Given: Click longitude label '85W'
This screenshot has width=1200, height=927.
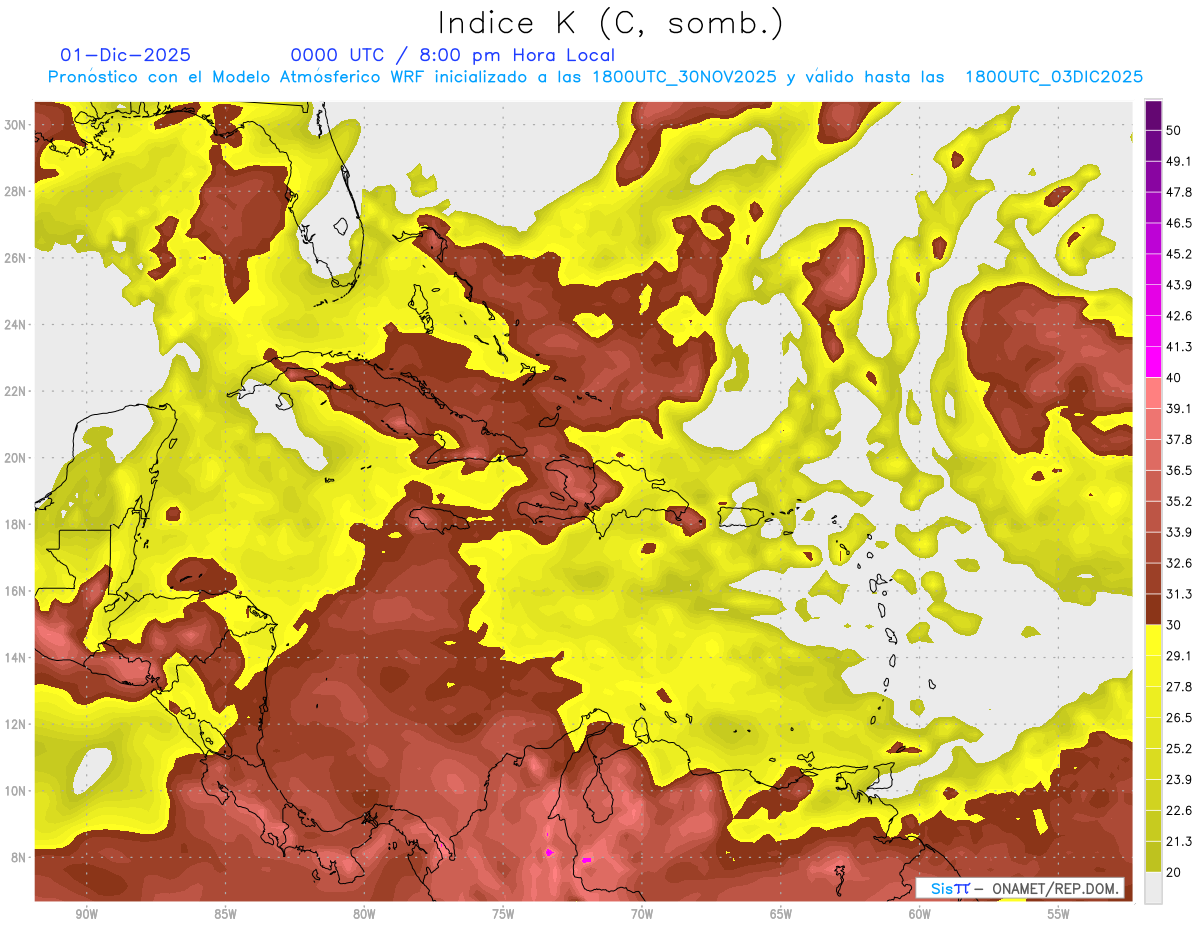Looking at the screenshot, I should point(225,914).
